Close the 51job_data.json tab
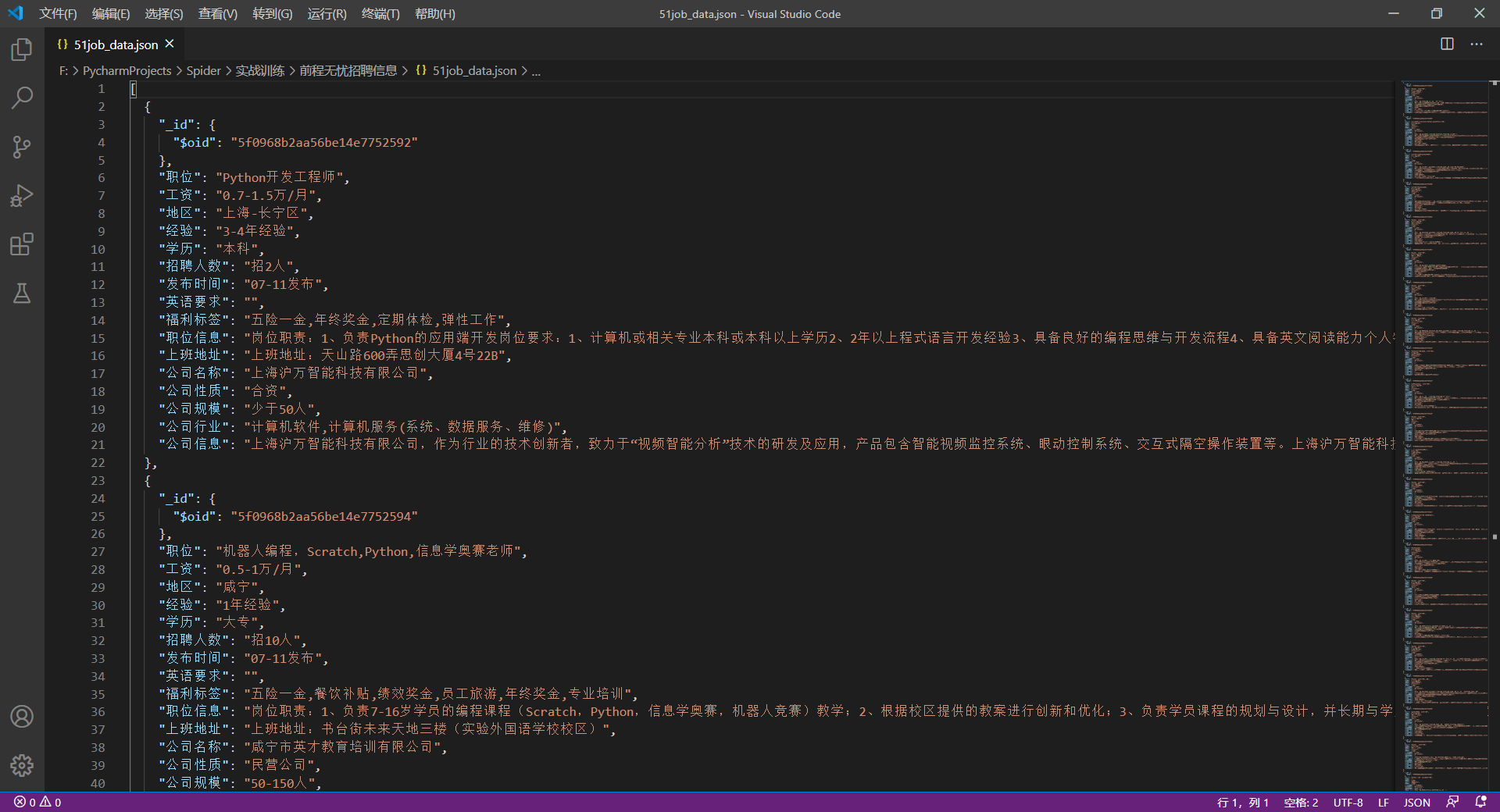 (x=170, y=44)
